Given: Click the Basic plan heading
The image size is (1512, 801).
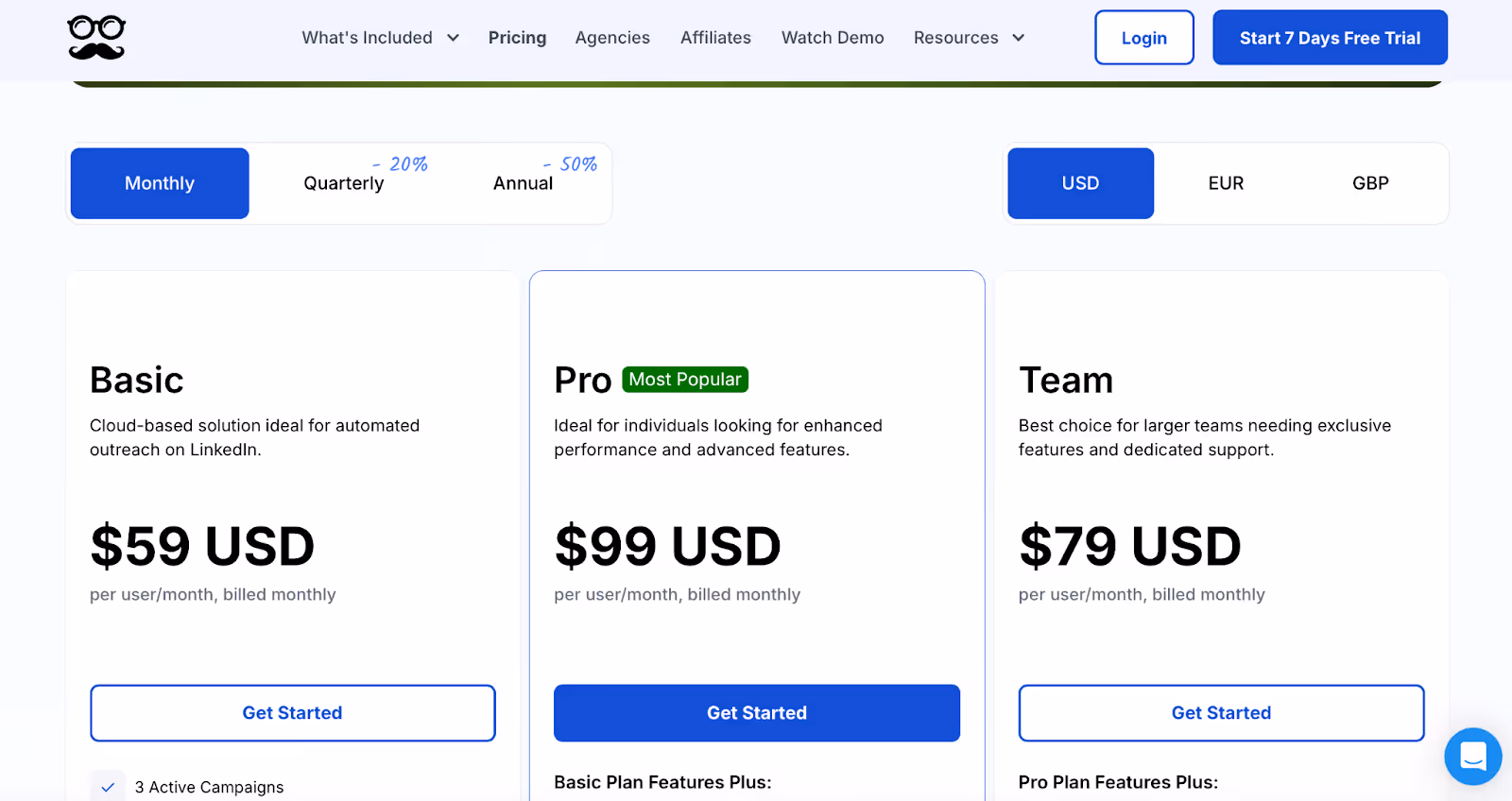Looking at the screenshot, I should [x=137, y=380].
